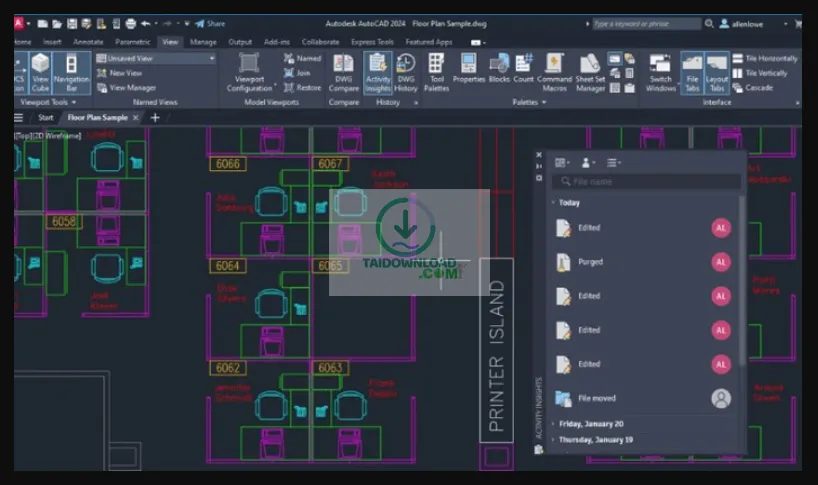Close the Floor Plan Sample tab
Image resolution: width=818 pixels, height=485 pixels.
coord(136,117)
